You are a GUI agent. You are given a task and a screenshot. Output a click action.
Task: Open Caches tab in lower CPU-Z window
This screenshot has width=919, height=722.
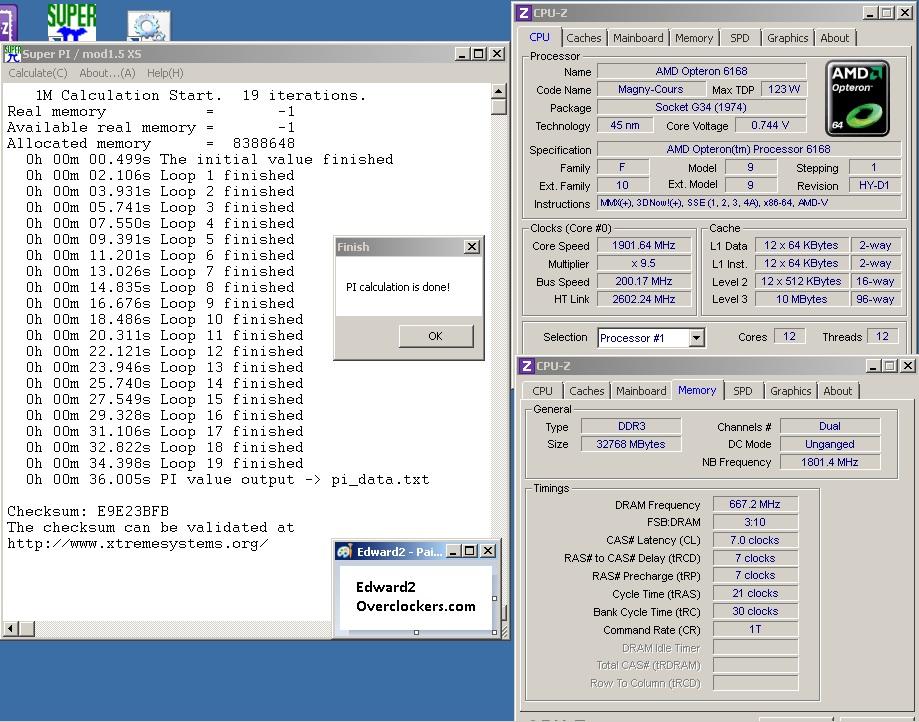587,391
